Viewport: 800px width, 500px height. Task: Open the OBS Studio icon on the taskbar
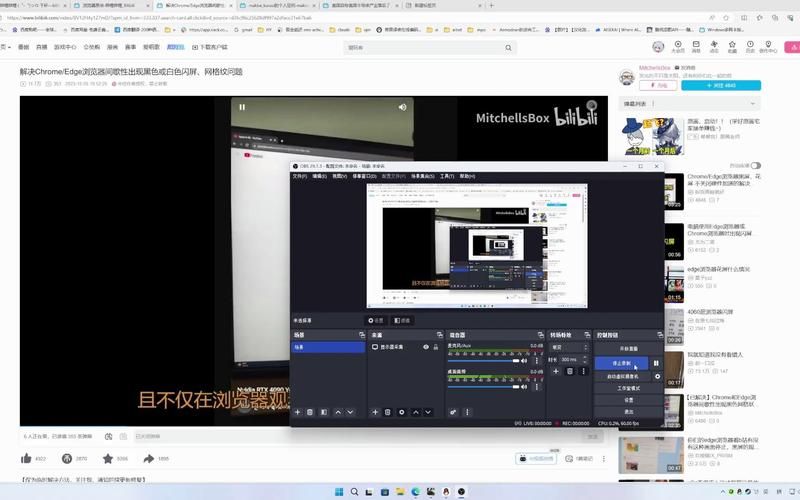[461, 492]
